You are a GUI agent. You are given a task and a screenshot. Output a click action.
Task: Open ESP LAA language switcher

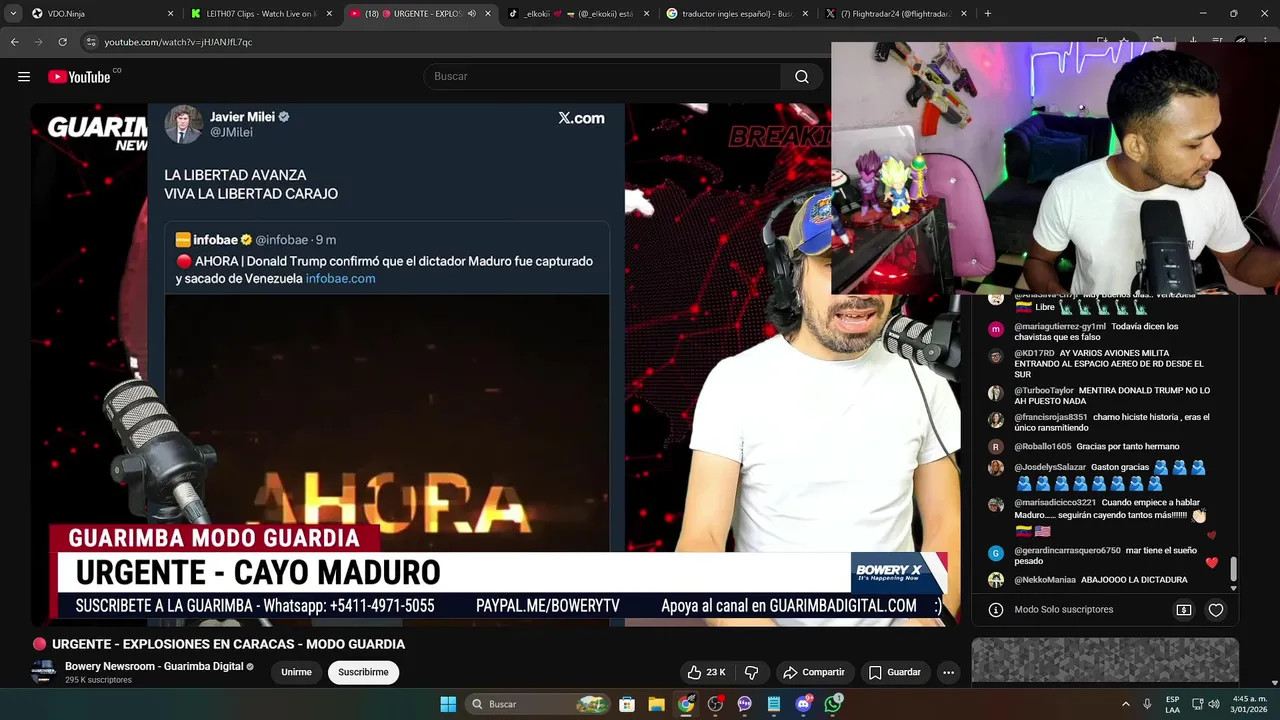[x=1172, y=704]
